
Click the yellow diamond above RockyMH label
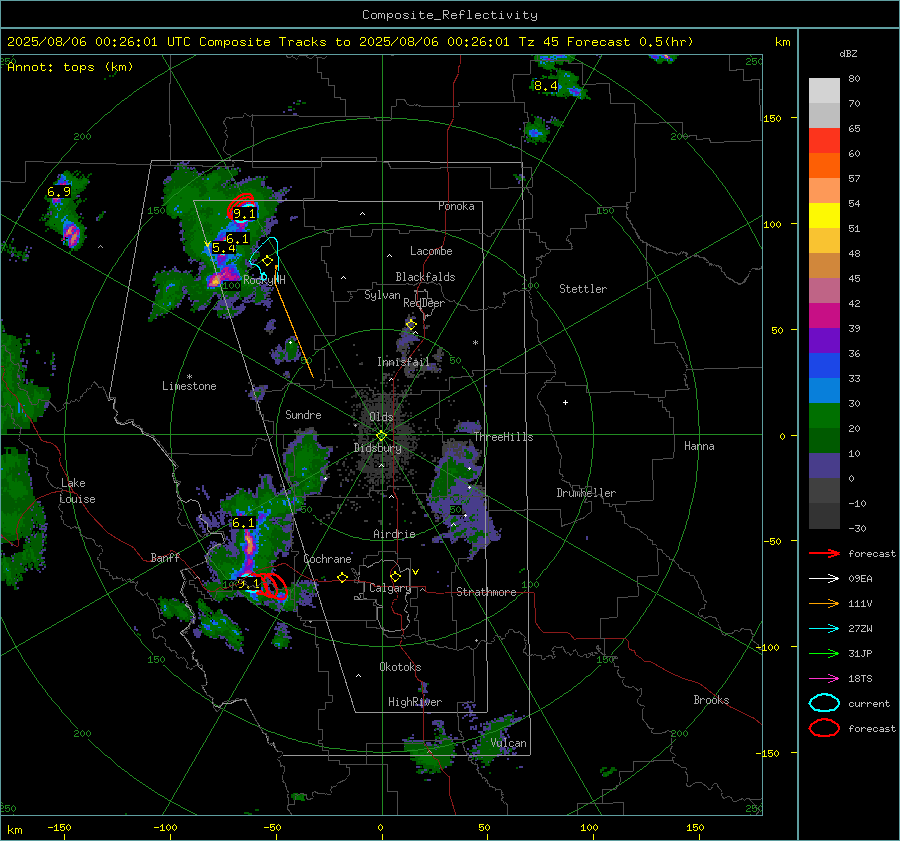(267, 261)
